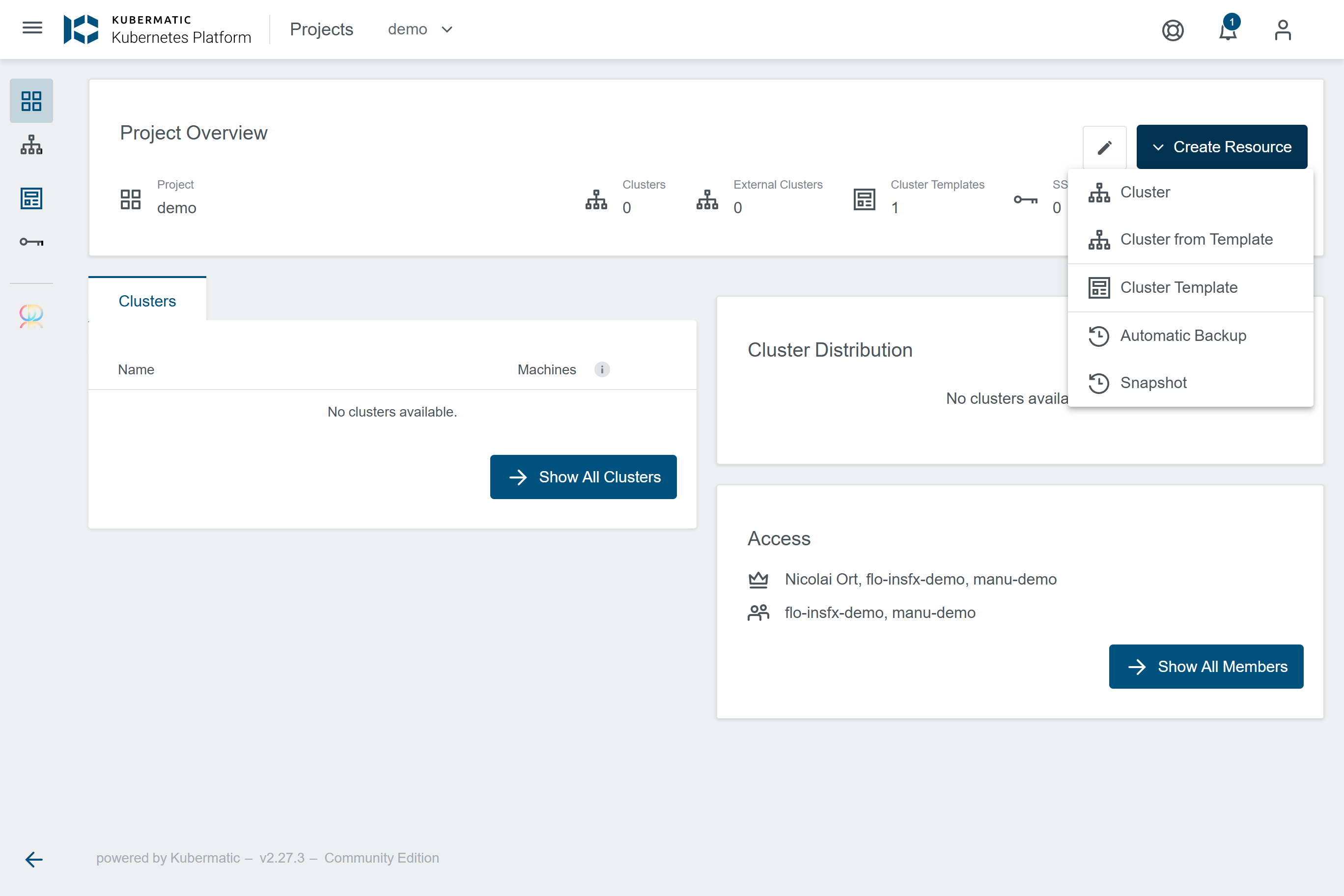The image size is (1344, 896).
Task: Collapse the sidebar using the bottom arrow
Action: [x=34, y=859]
